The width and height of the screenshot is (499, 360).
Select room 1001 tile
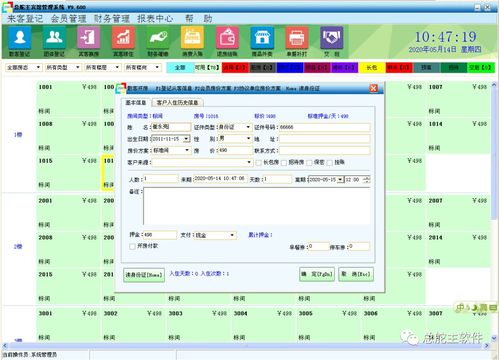coord(68,99)
